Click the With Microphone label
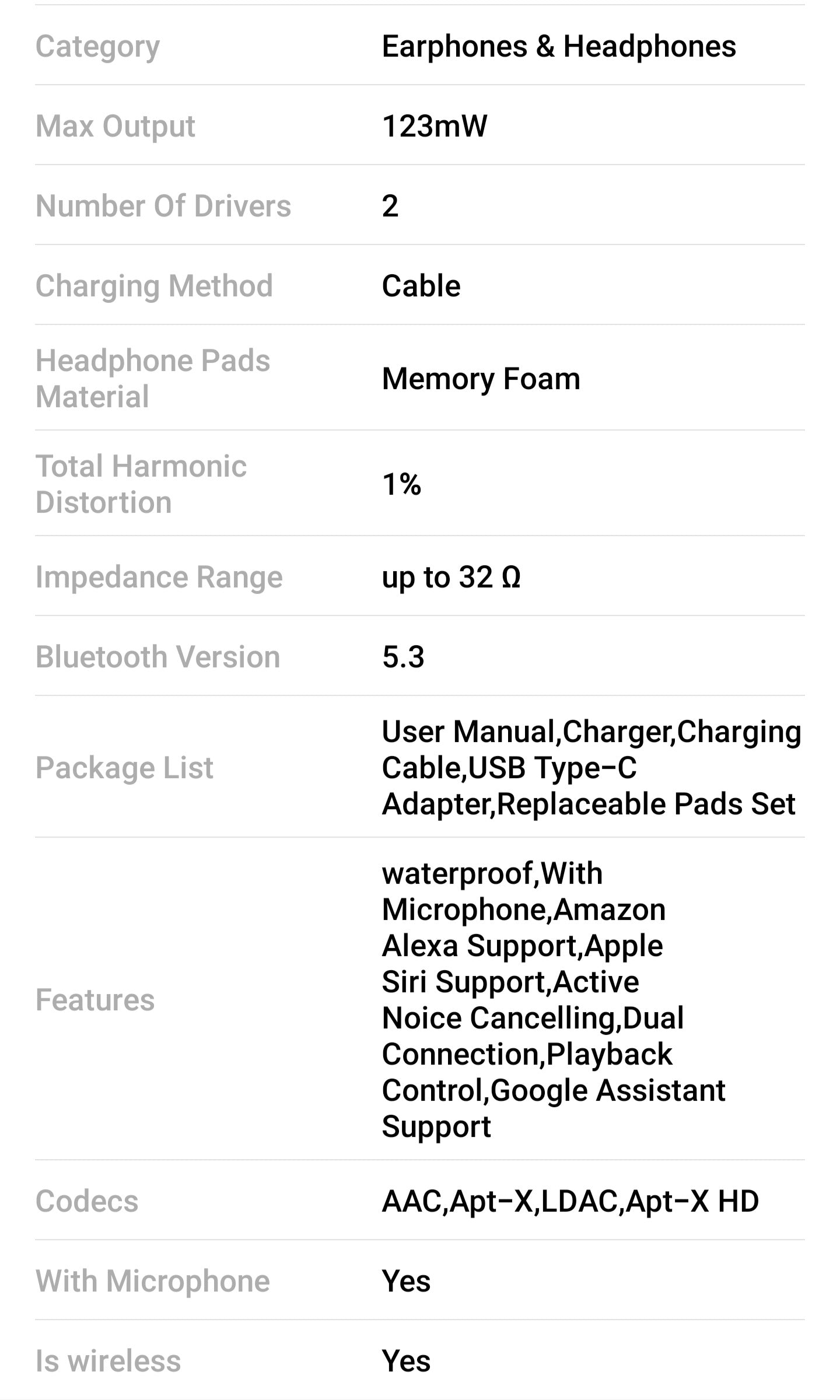 (152, 1281)
